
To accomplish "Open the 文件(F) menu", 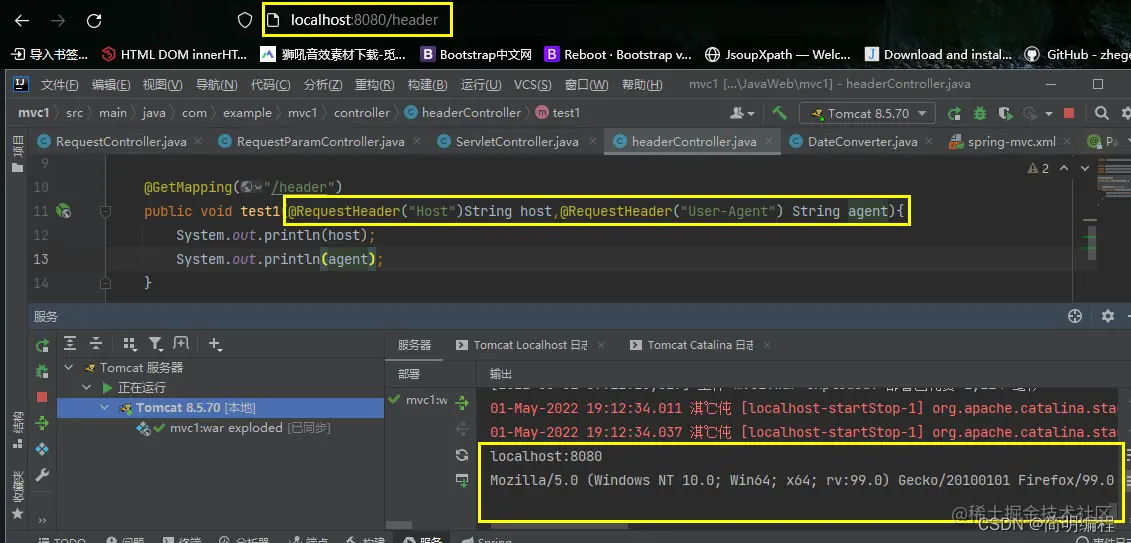I will [59, 84].
